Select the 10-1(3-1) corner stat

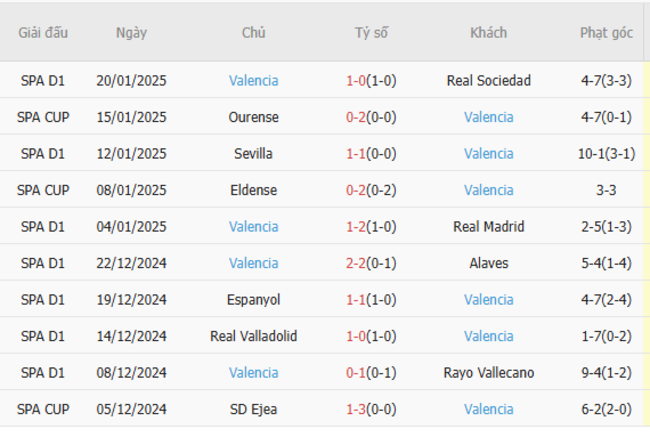[606, 153]
